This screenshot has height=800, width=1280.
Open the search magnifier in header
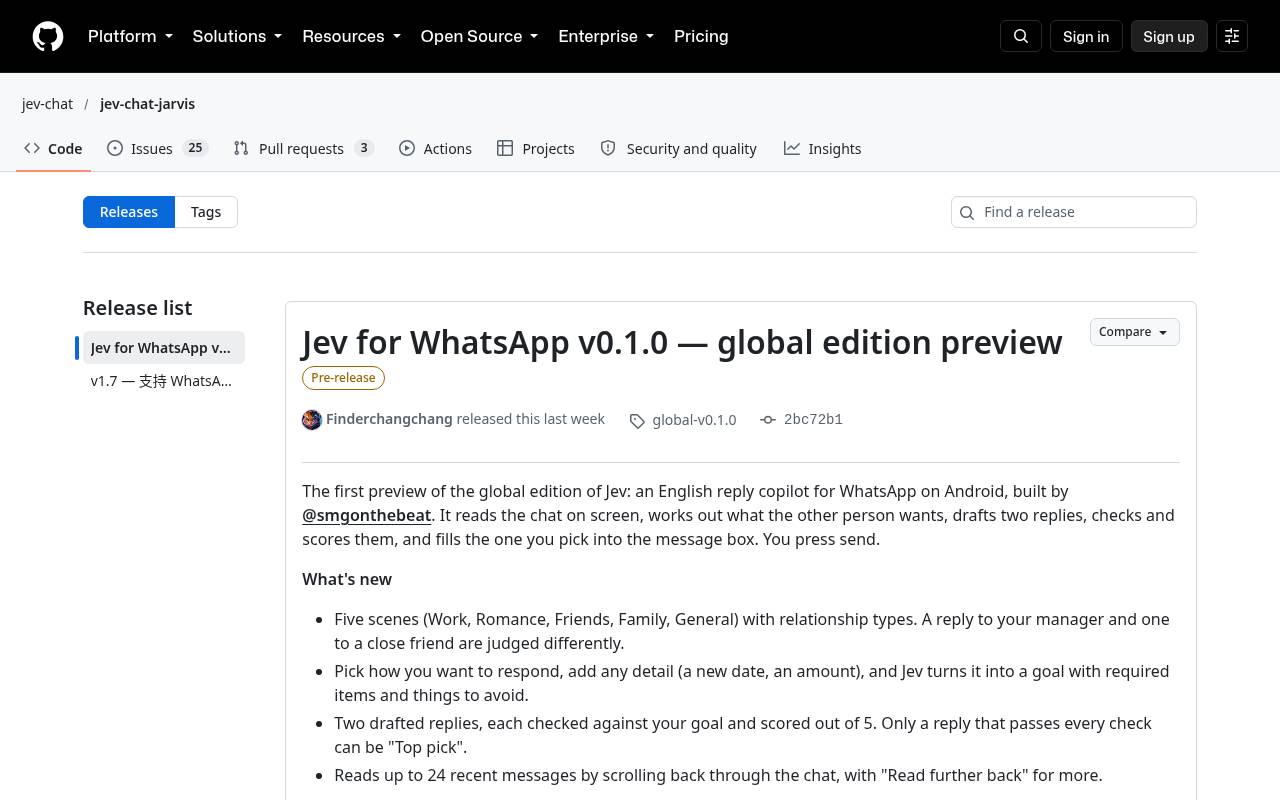[1021, 36]
